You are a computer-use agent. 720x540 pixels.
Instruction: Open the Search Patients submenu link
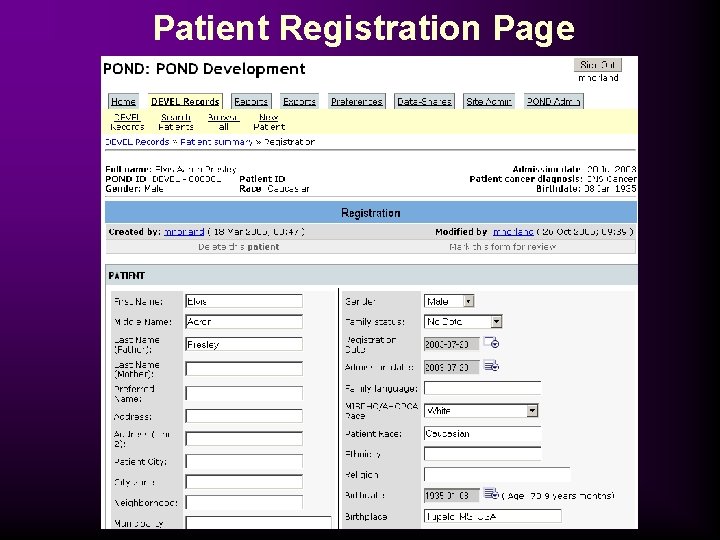(176, 122)
